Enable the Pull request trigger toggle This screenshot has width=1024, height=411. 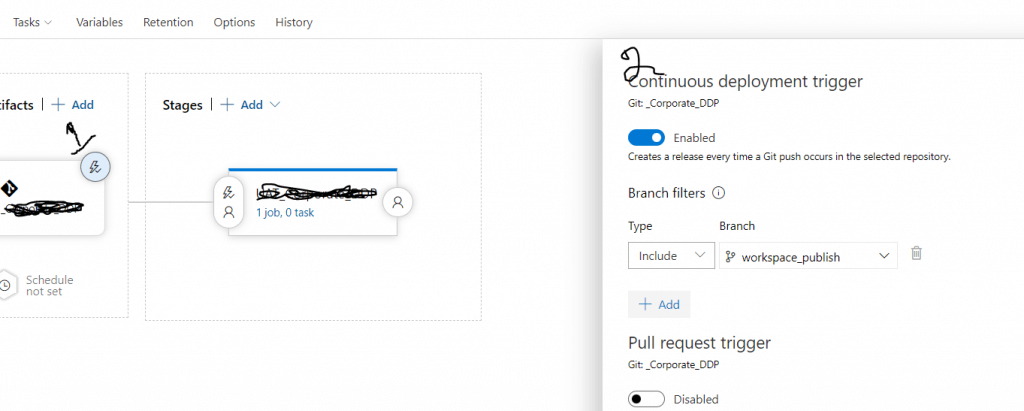pyautogui.click(x=646, y=399)
